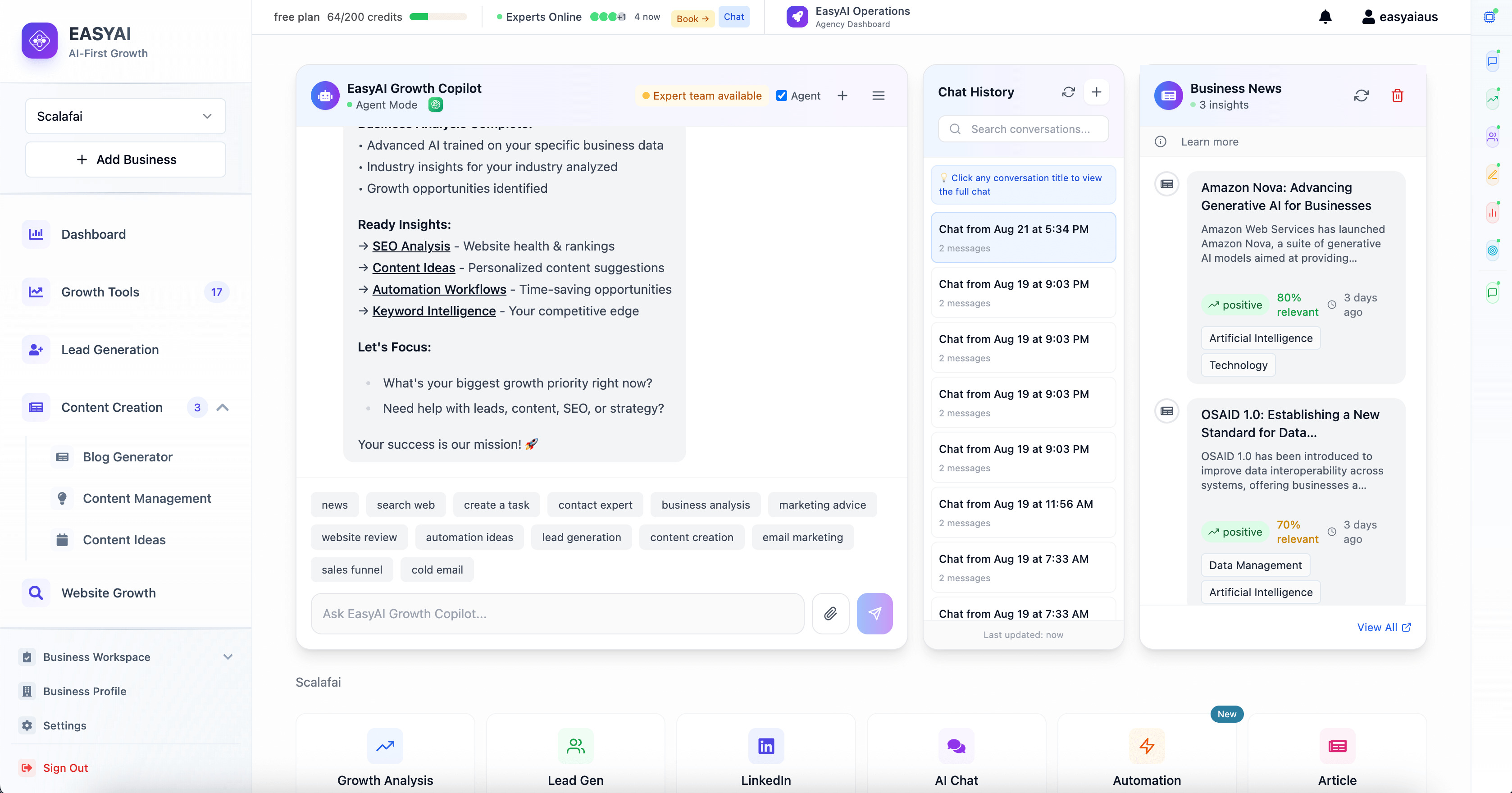Collapse the Content Creation section
This screenshot has width=1512, height=793.
point(223,407)
